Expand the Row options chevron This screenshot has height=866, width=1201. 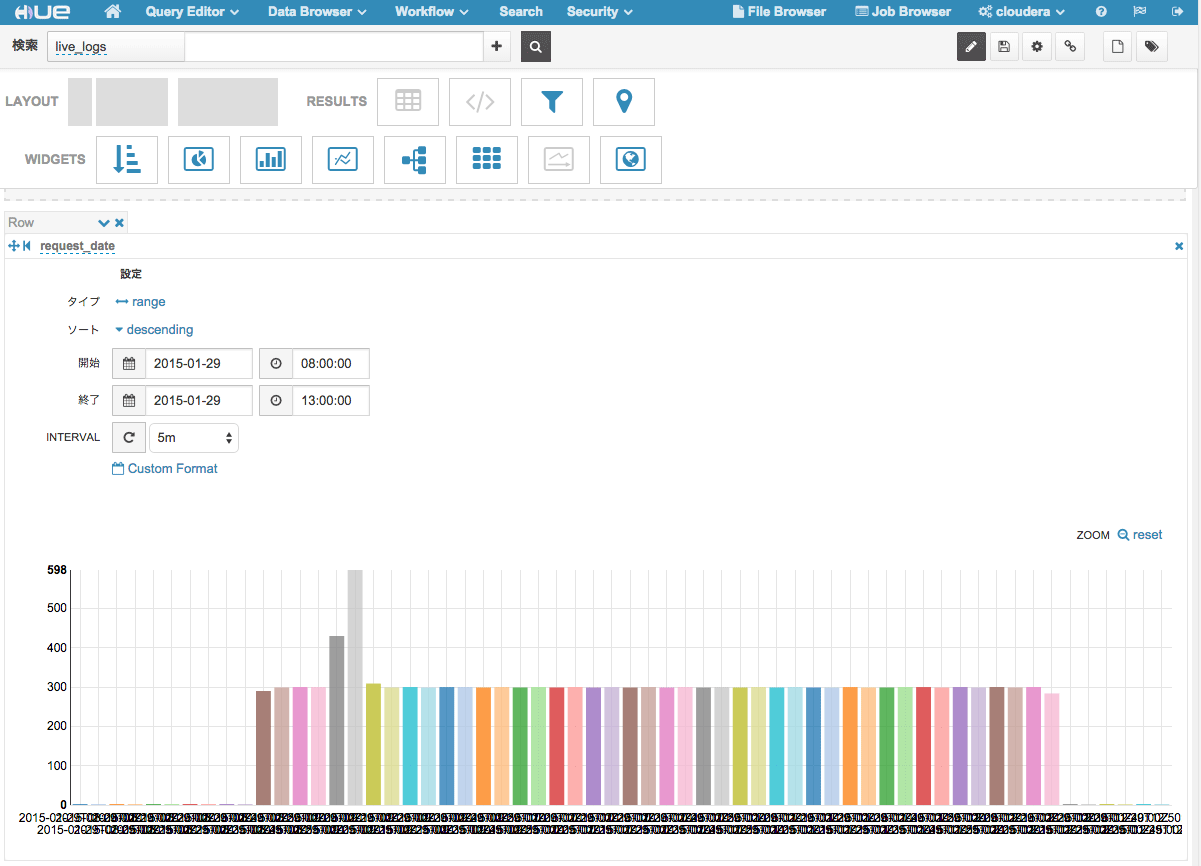pyautogui.click(x=103, y=222)
